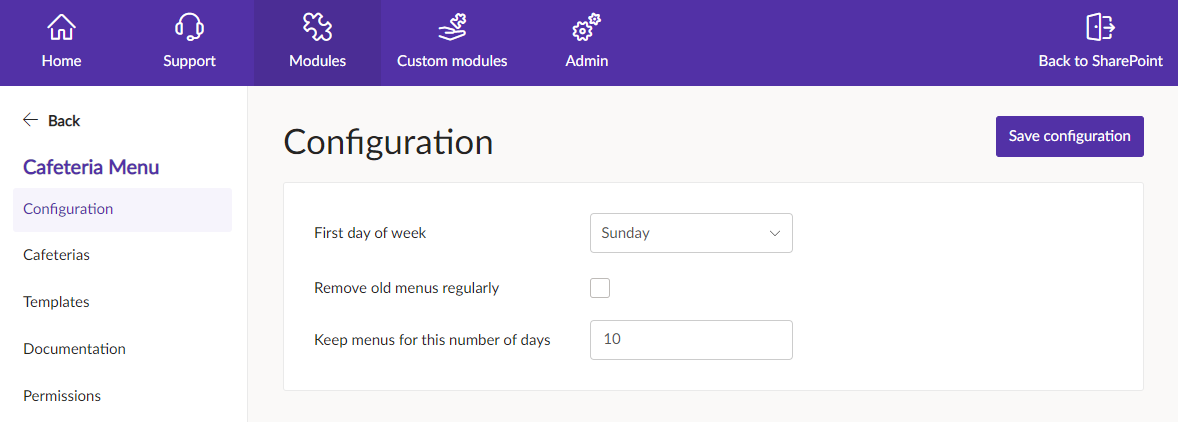
Task: Select the Configuration sidebar item
Action: [x=122, y=209]
